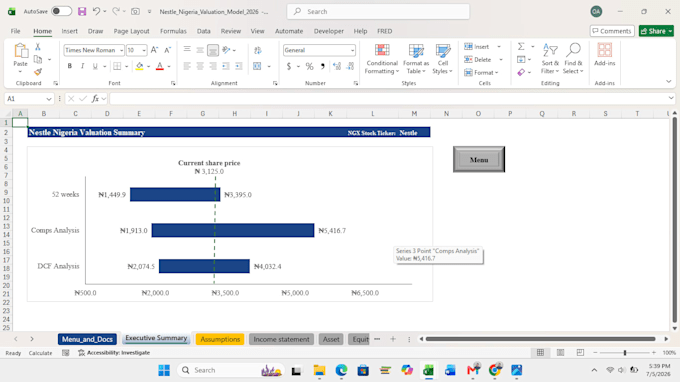Open the Formulas ribbon tab
The image size is (680, 382).
coord(173,31)
